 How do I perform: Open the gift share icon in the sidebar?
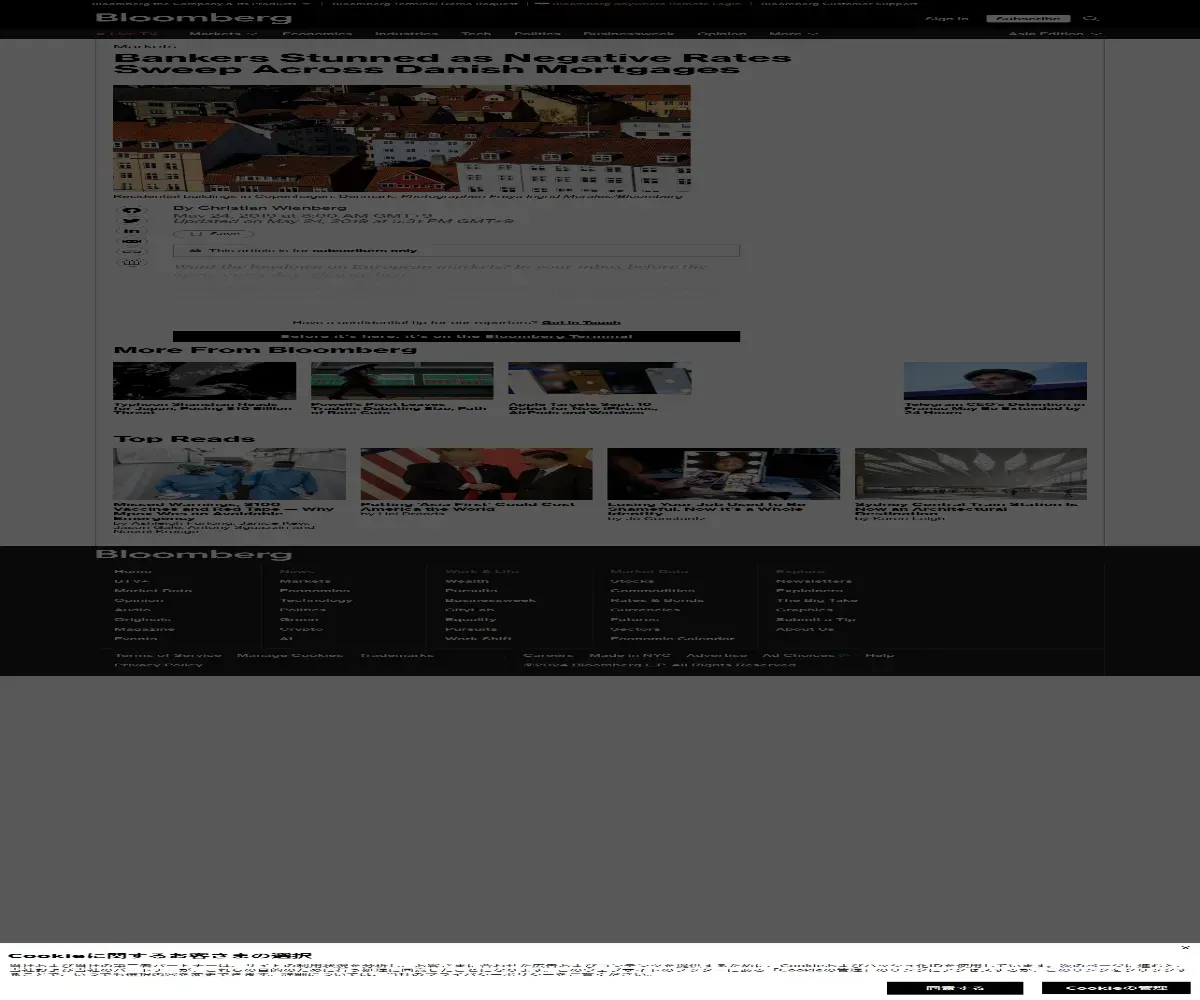tap(131, 262)
